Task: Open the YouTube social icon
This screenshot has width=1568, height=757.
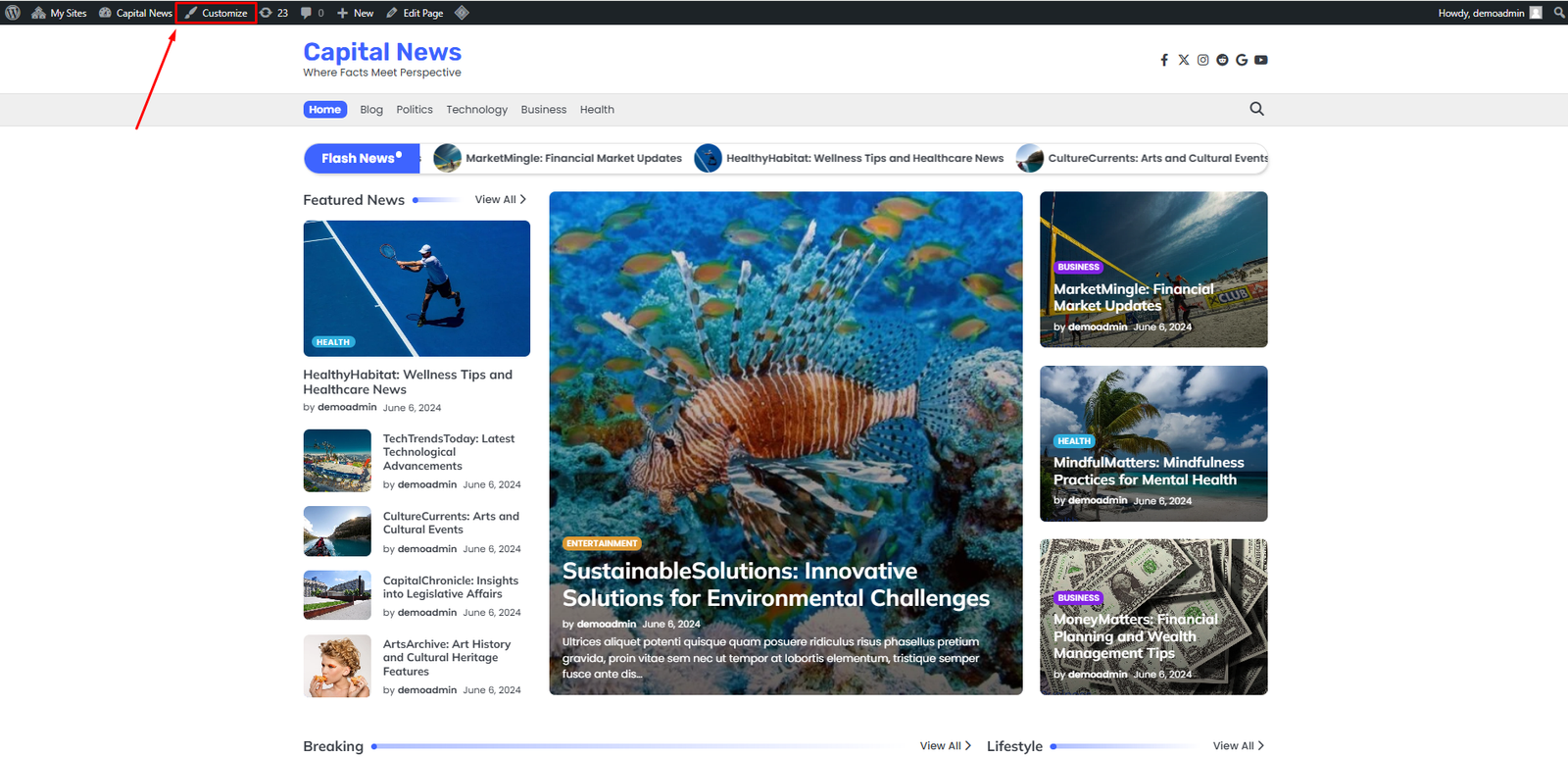Action: [x=1261, y=60]
